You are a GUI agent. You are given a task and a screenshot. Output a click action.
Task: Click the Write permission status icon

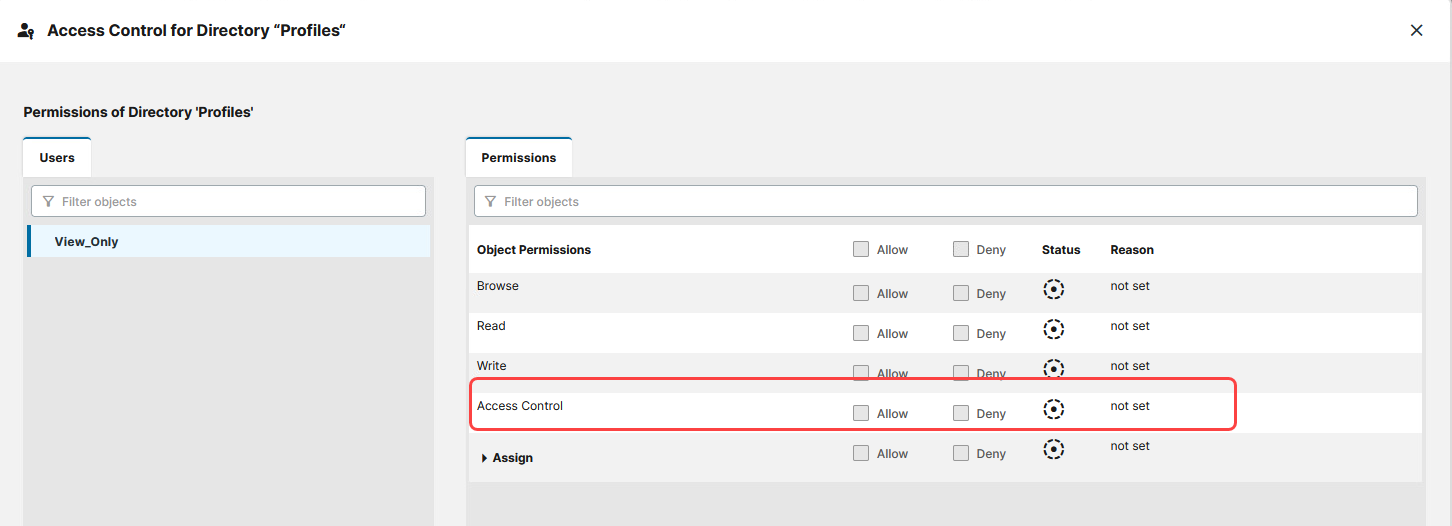1053,369
